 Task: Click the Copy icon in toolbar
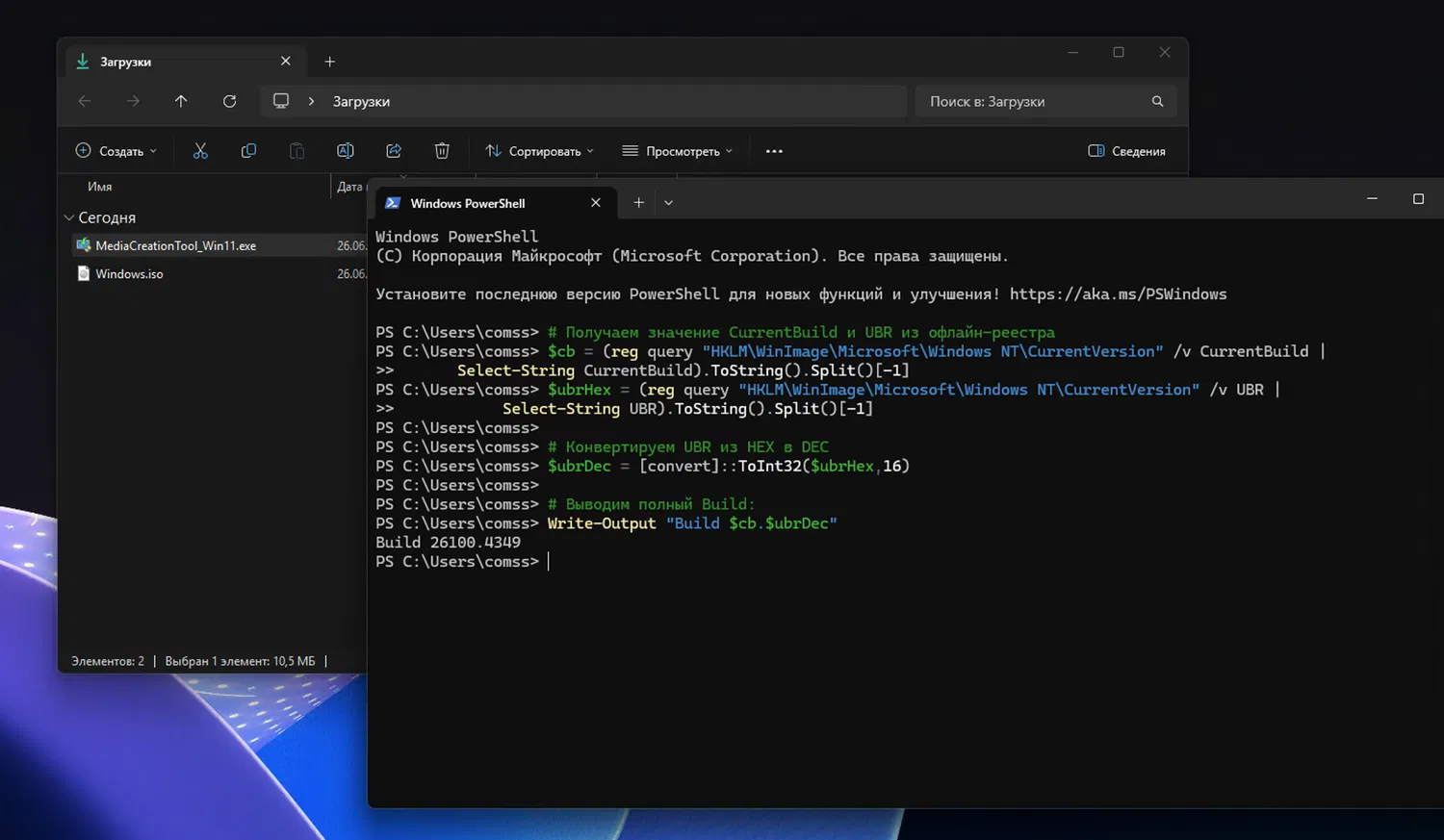coord(248,151)
